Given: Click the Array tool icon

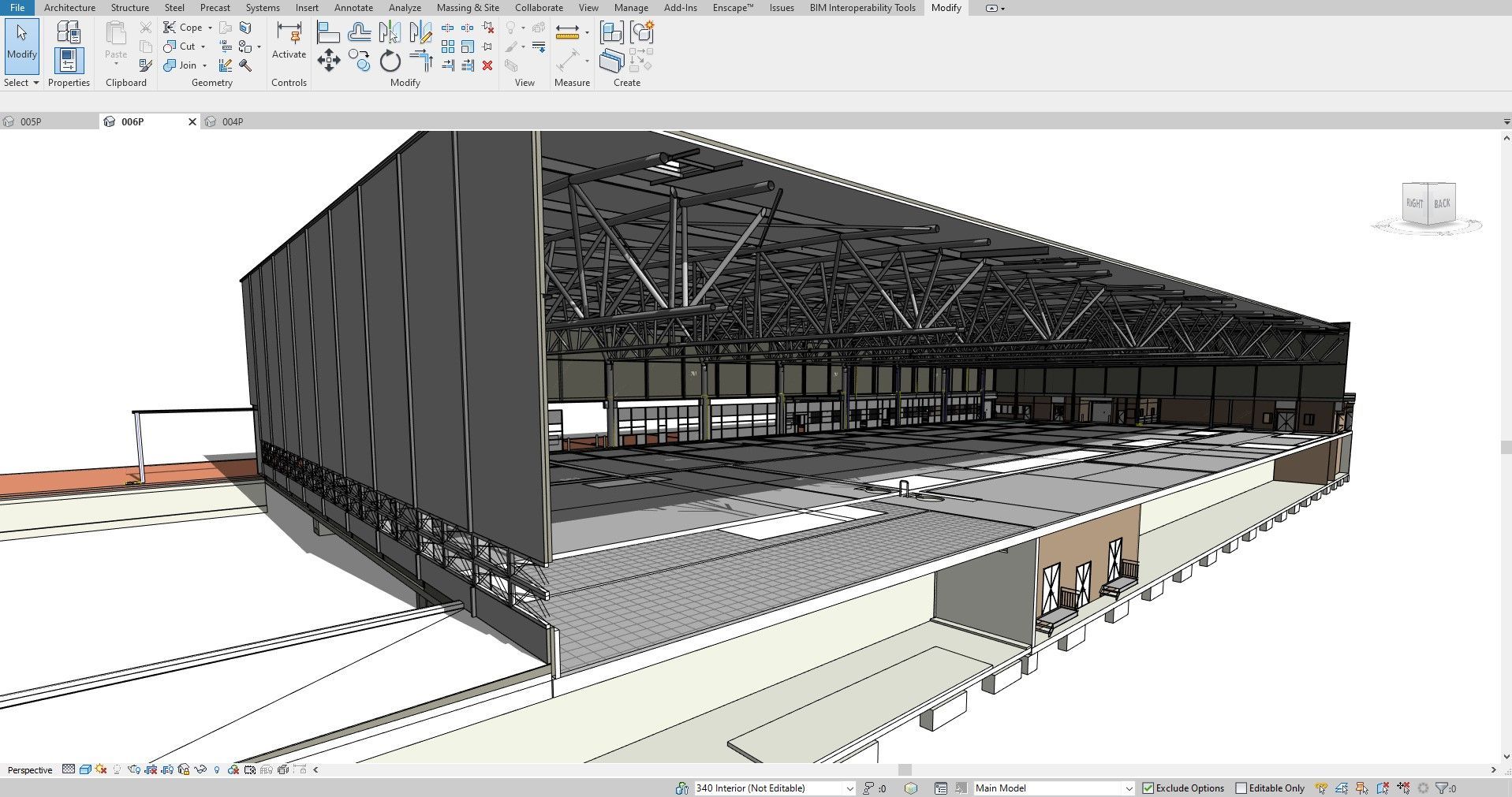Looking at the screenshot, I should pyautogui.click(x=448, y=47).
